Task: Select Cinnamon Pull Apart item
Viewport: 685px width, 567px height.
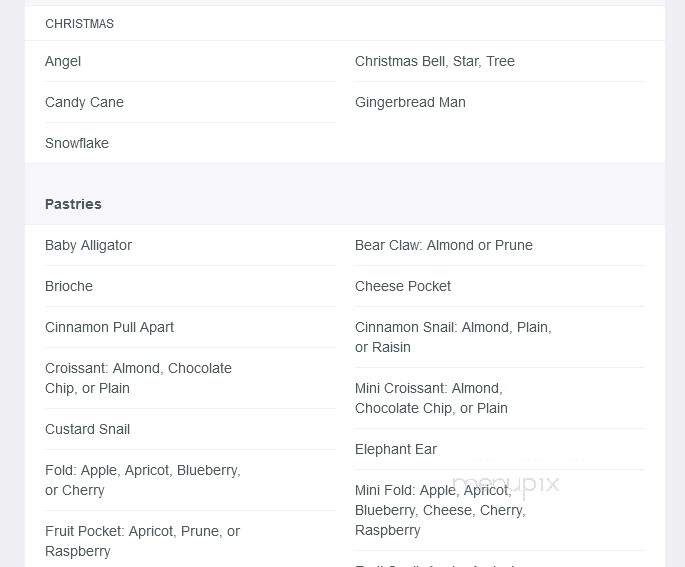Action: point(109,327)
